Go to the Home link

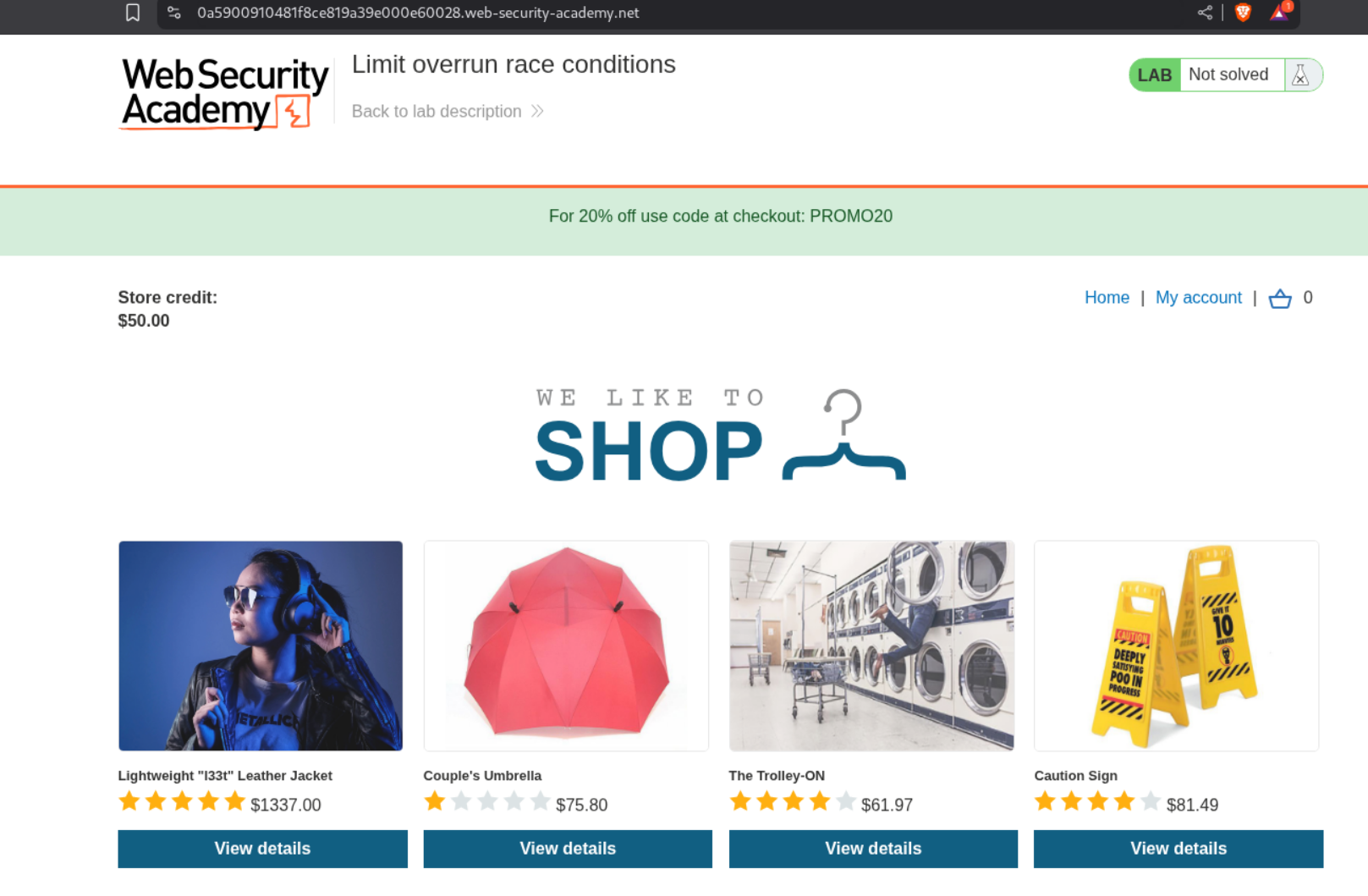(x=1107, y=298)
